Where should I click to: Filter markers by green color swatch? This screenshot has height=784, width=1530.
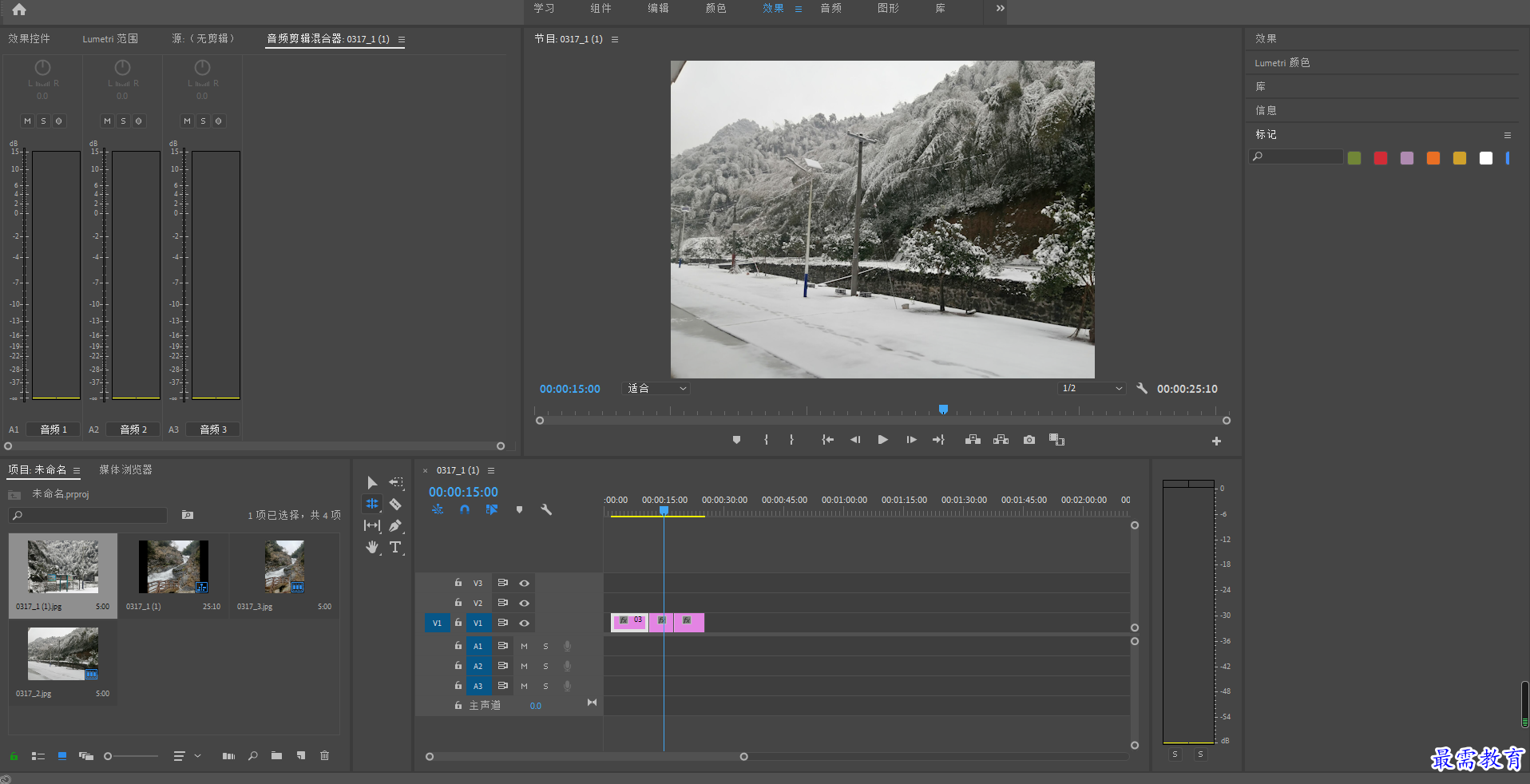coord(1354,158)
